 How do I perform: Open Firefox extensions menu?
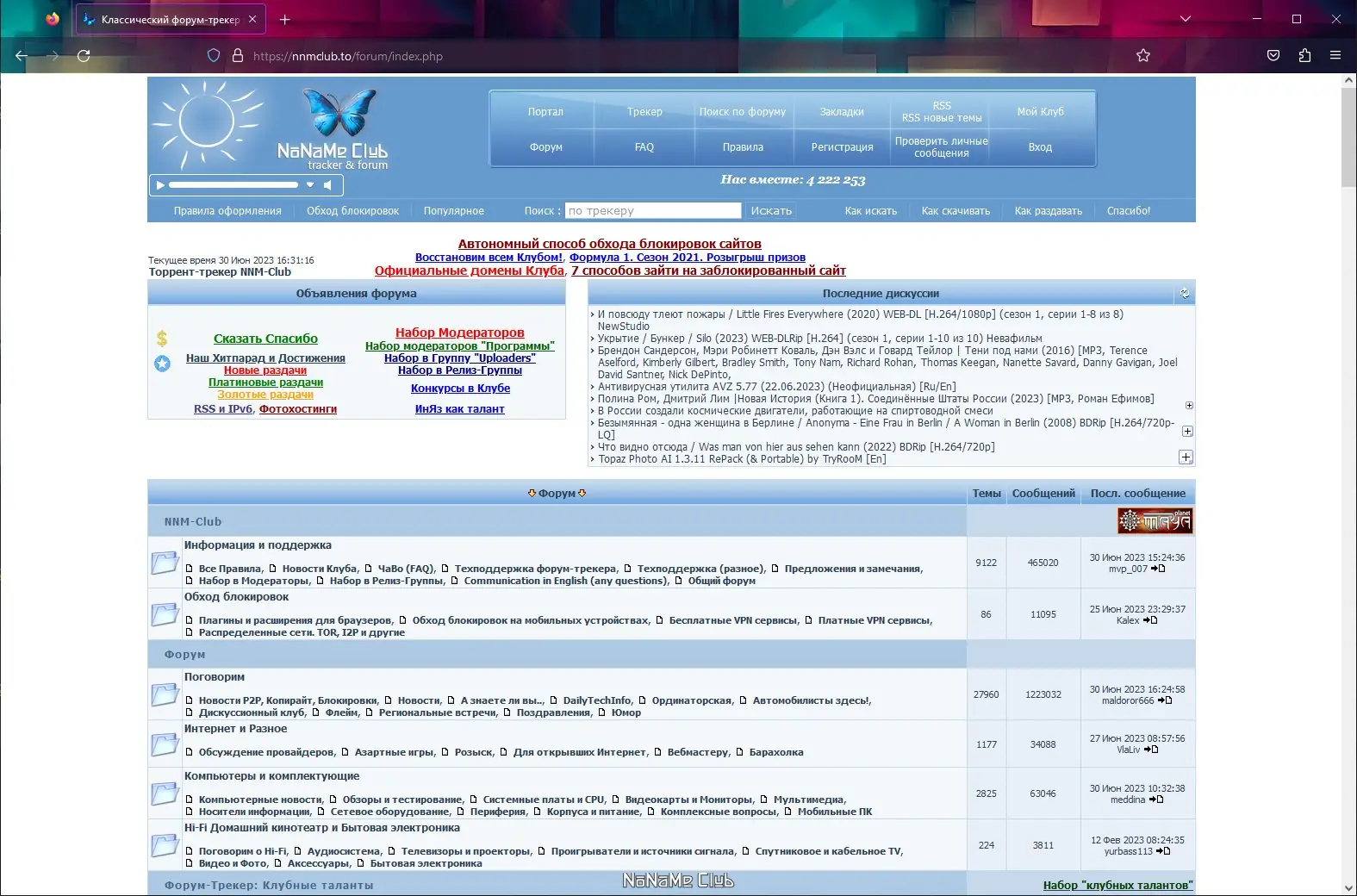(x=1304, y=56)
